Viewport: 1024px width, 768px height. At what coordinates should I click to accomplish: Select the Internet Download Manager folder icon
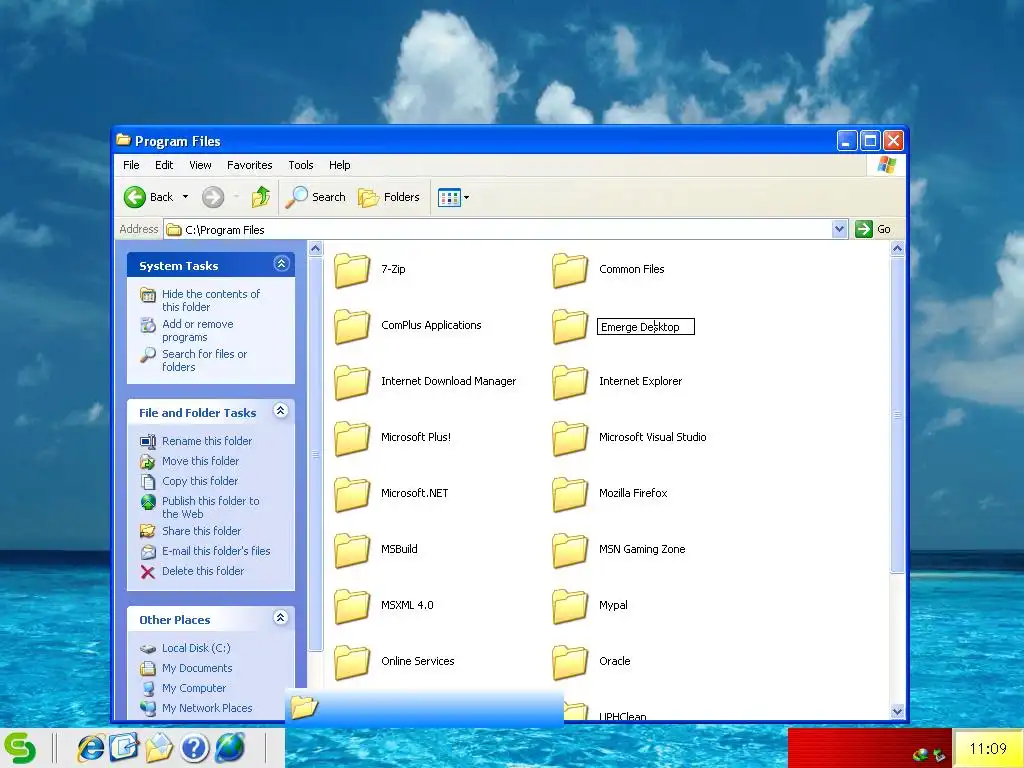tap(352, 383)
